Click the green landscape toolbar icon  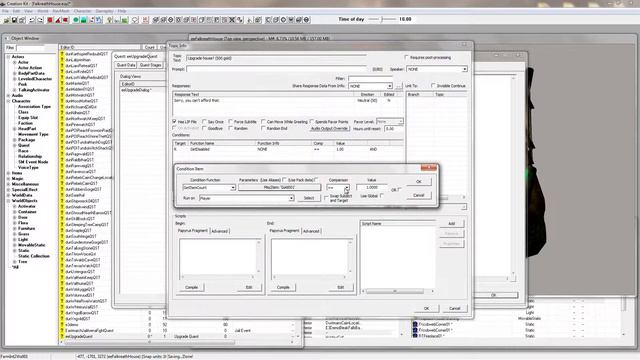click(84, 20)
